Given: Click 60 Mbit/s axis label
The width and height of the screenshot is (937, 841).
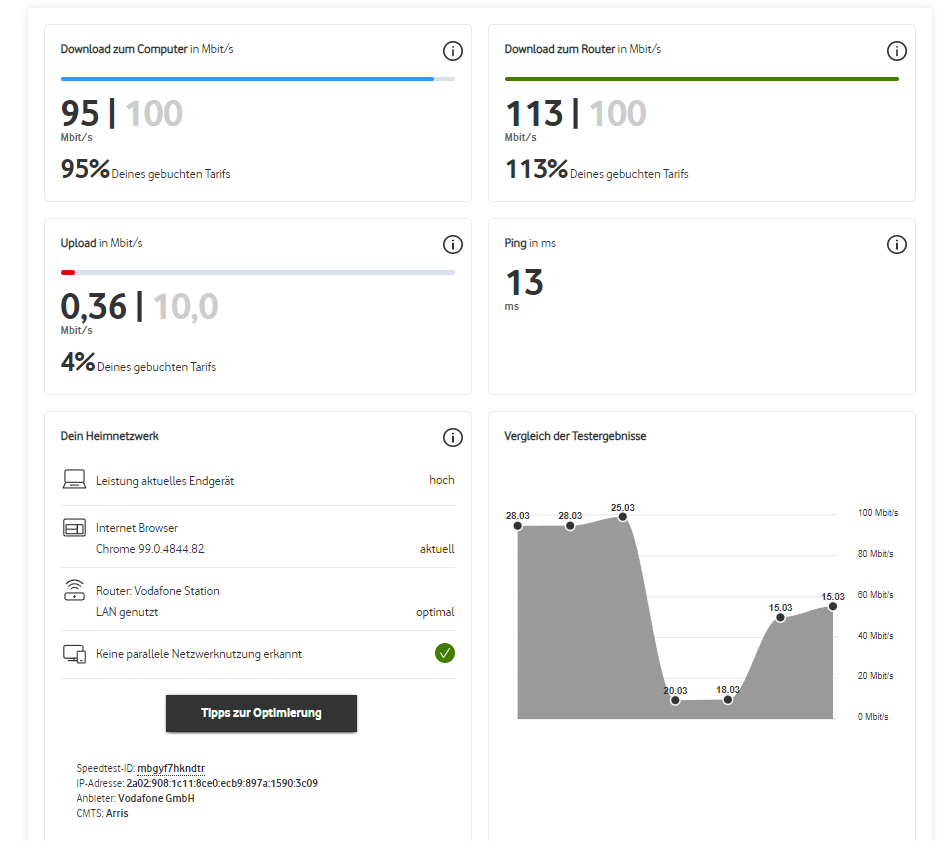Looking at the screenshot, I should pyautogui.click(x=875, y=595).
